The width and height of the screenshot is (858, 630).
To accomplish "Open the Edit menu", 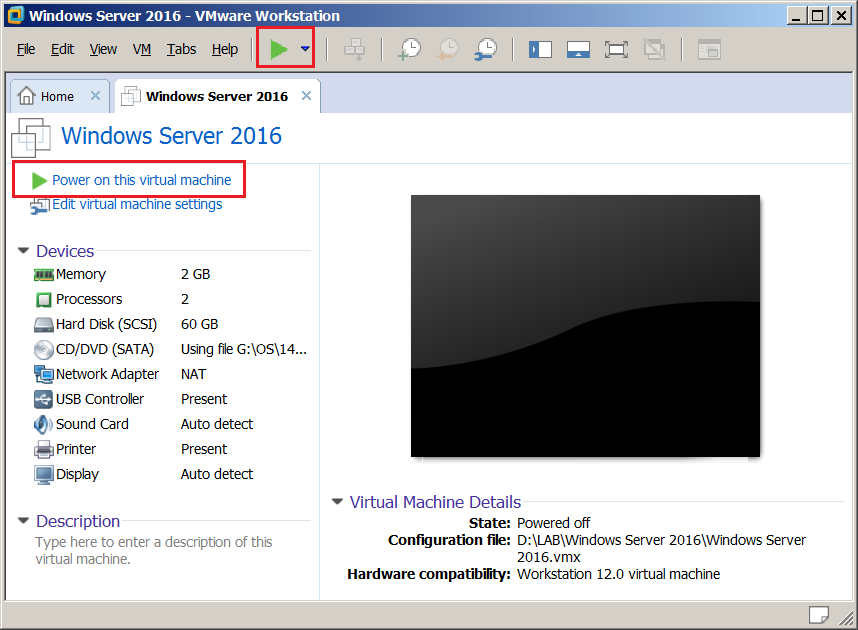I will (x=62, y=49).
